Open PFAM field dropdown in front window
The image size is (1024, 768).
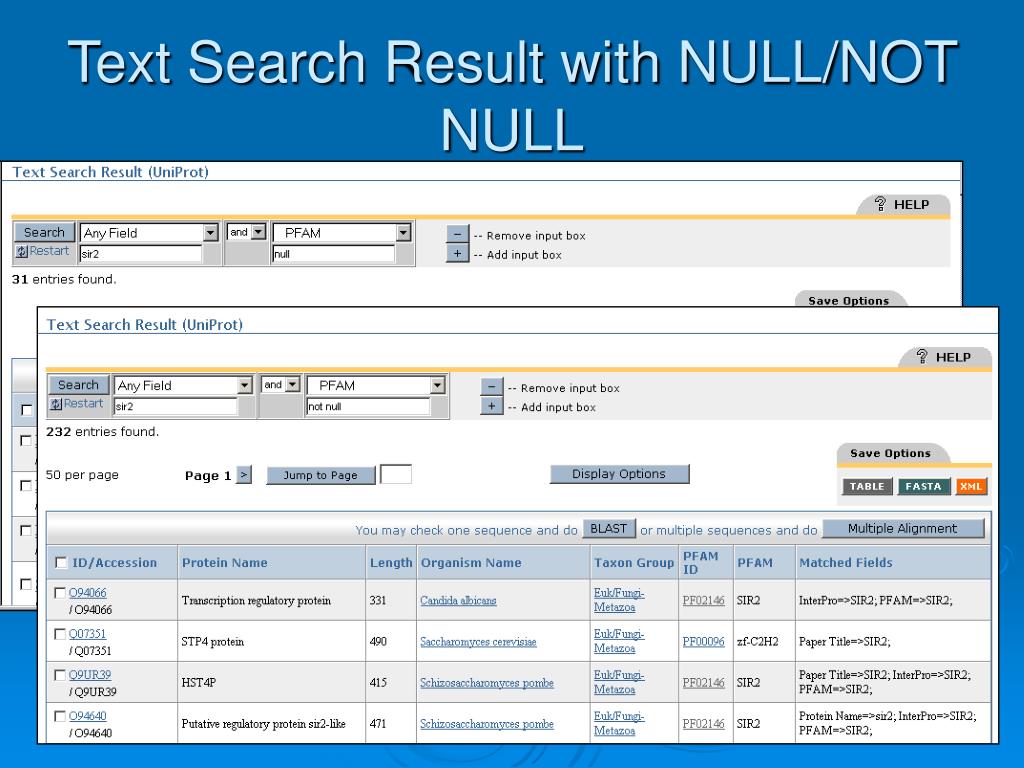[x=437, y=385]
